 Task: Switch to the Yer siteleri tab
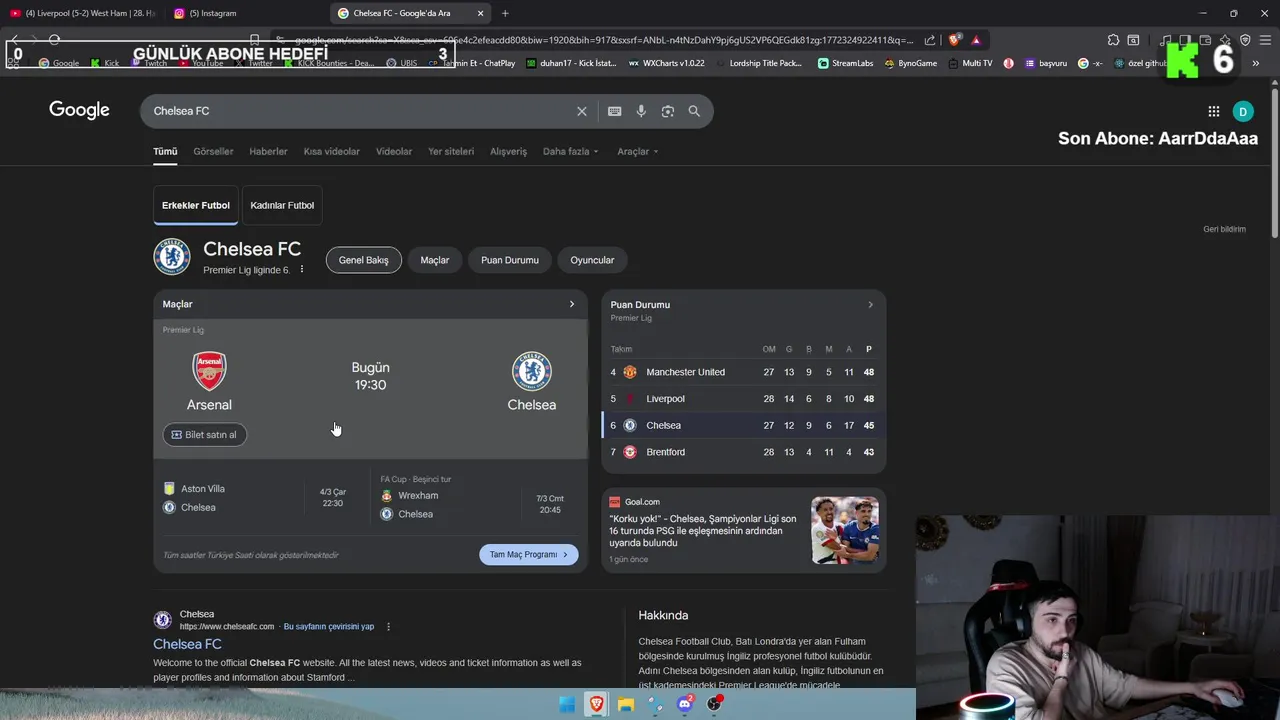(x=451, y=152)
